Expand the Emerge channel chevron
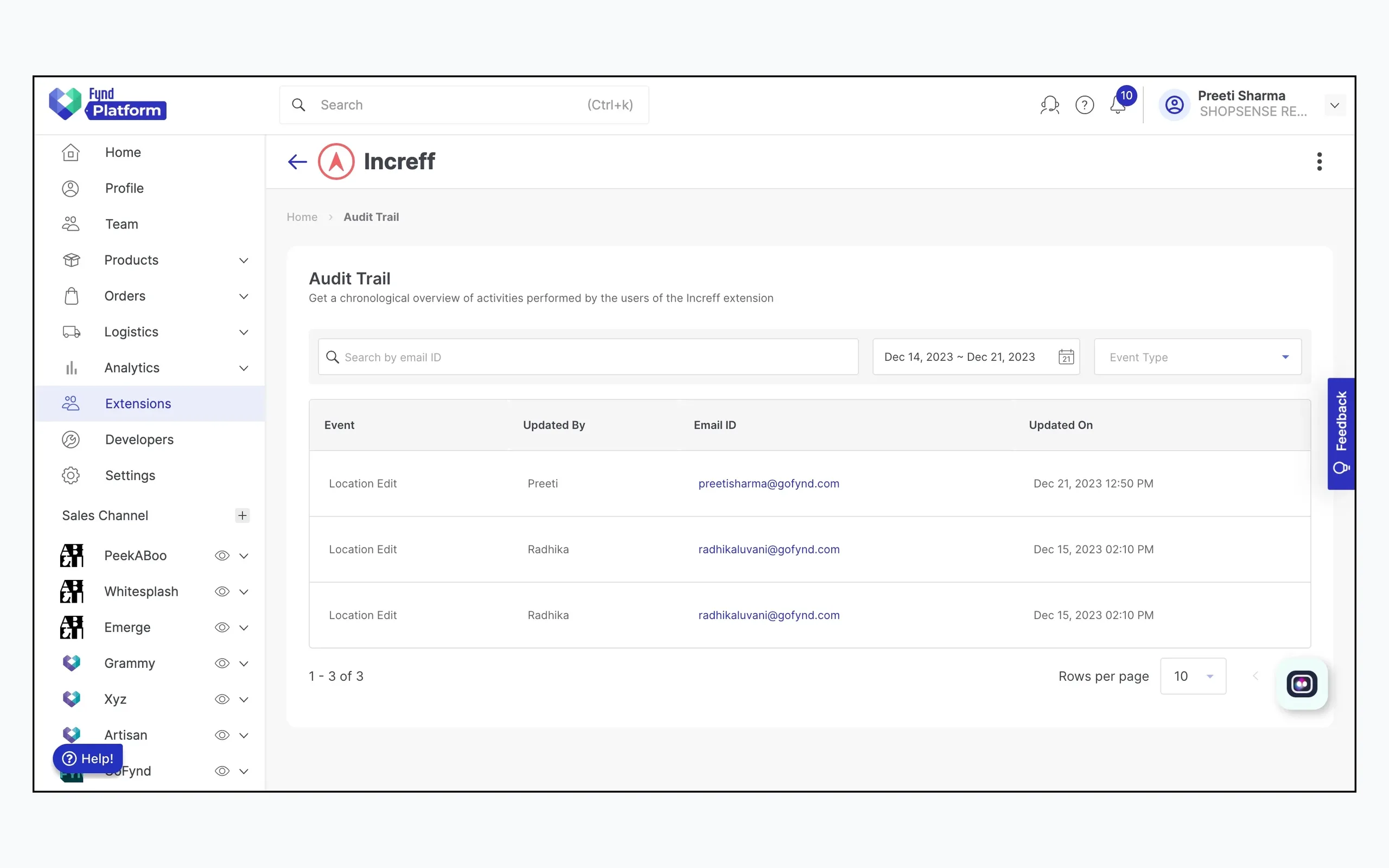This screenshot has height=868, width=1389. point(244,628)
